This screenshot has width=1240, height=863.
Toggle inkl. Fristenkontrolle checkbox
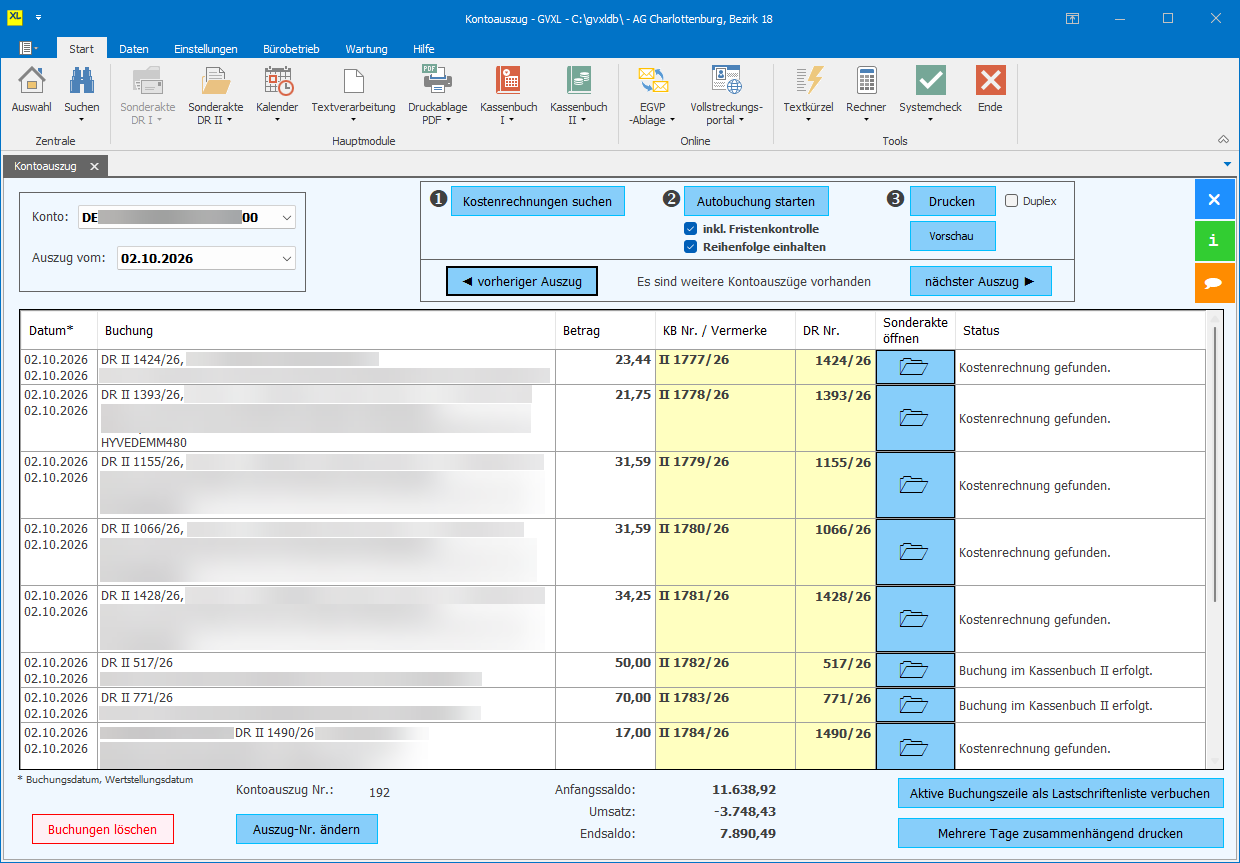pos(690,229)
